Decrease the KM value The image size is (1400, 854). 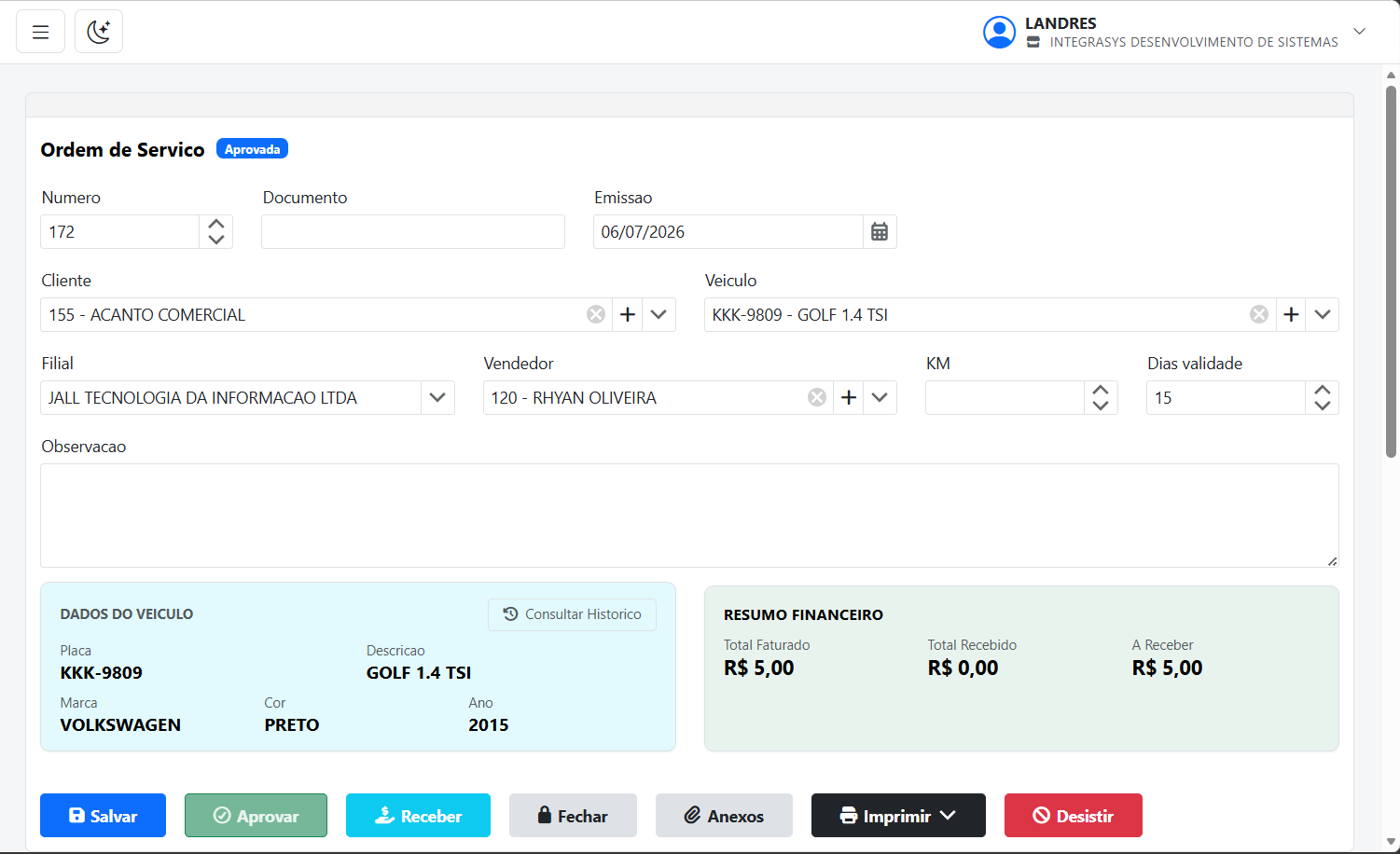click(1101, 406)
